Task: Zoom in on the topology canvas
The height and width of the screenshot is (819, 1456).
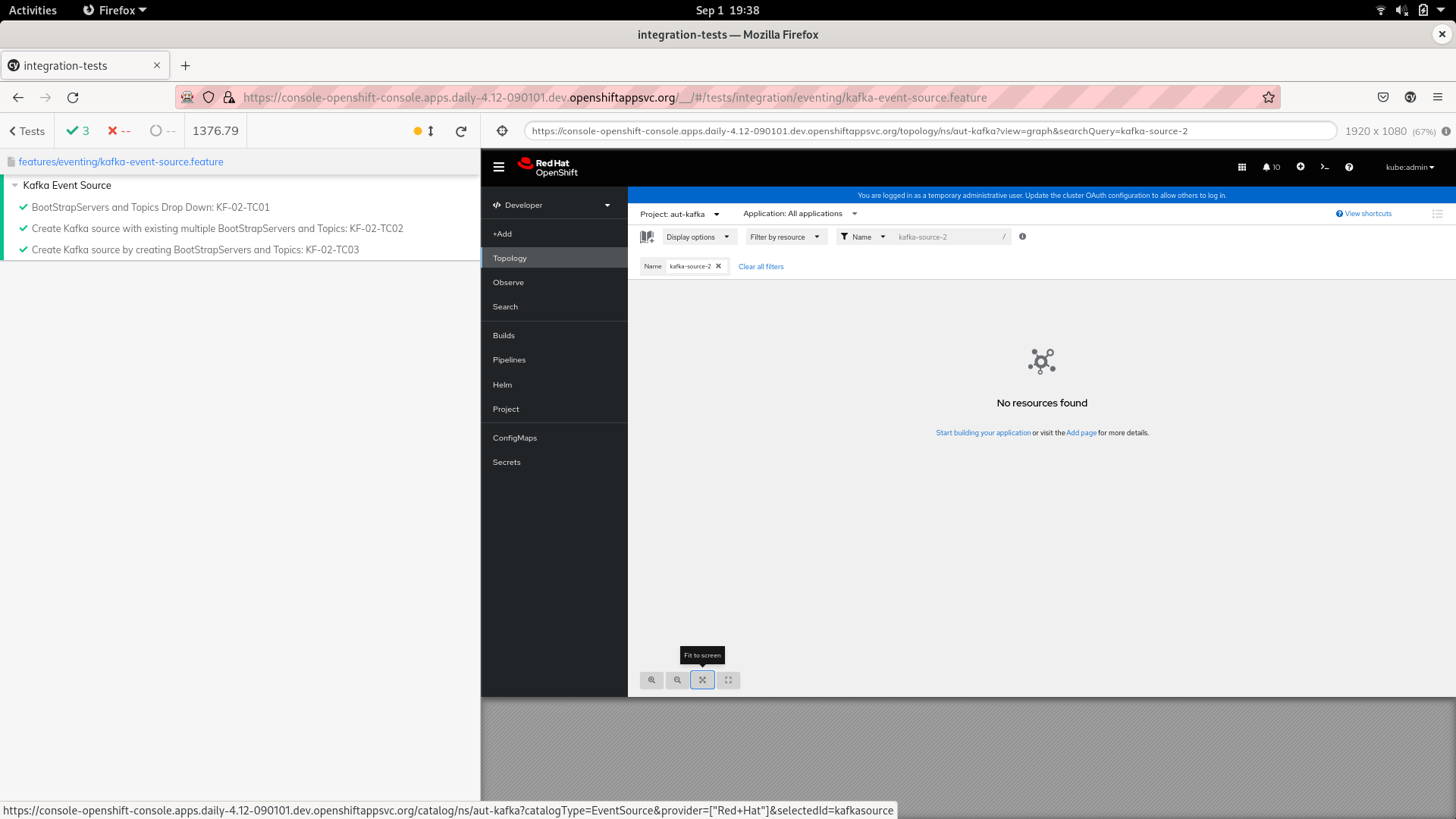Action: click(651, 679)
